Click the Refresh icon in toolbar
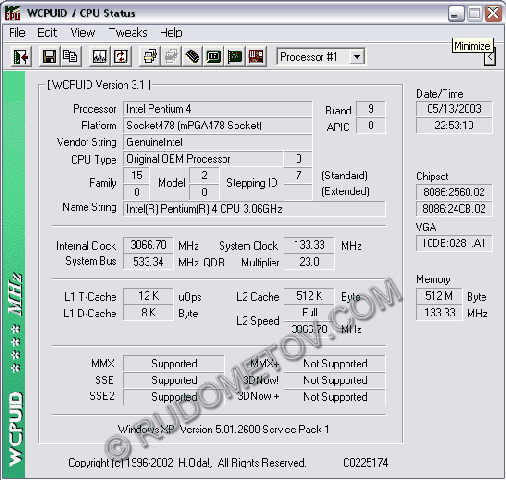The height and width of the screenshot is (480, 506). (121, 57)
